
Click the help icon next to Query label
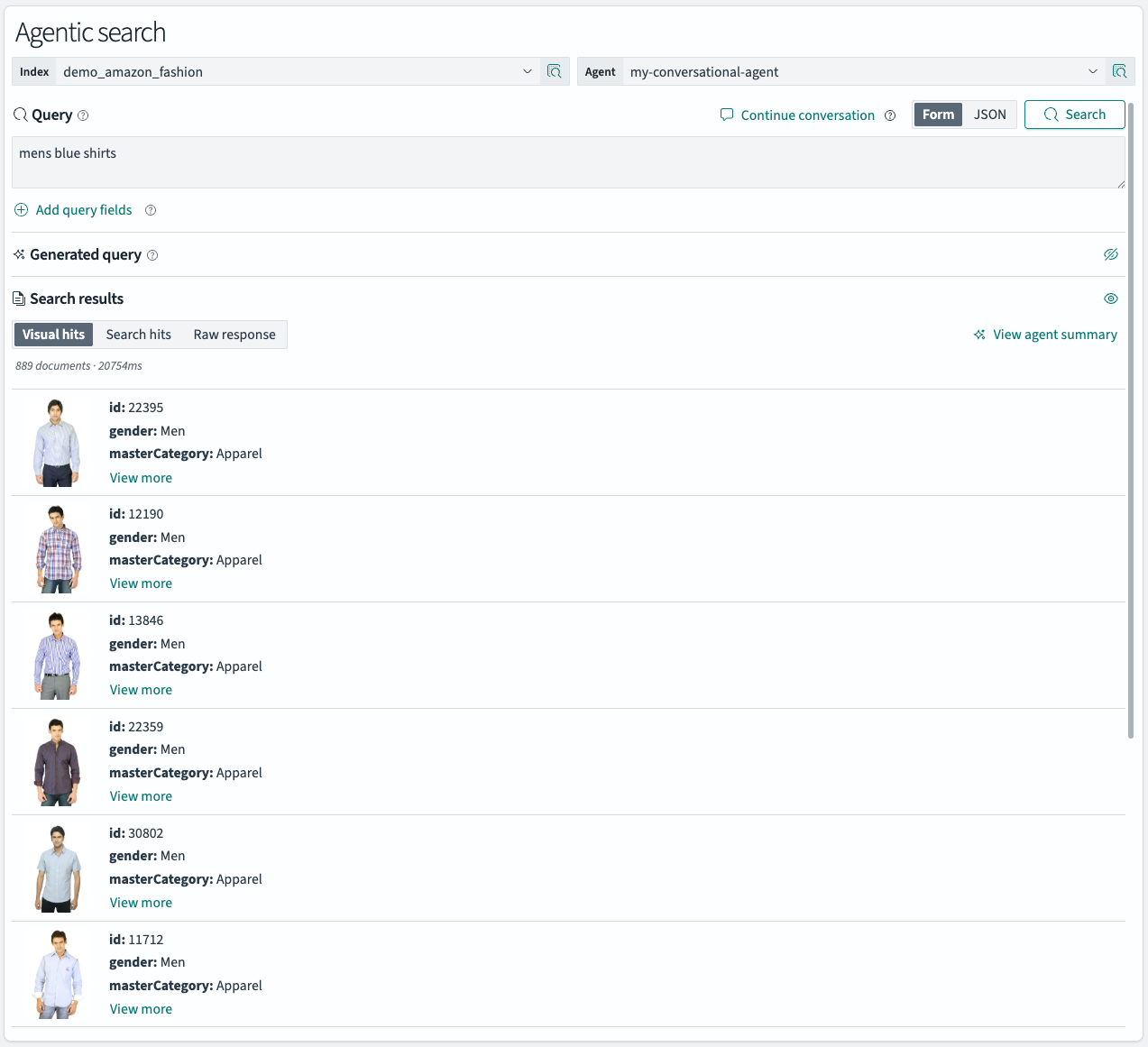[82, 115]
